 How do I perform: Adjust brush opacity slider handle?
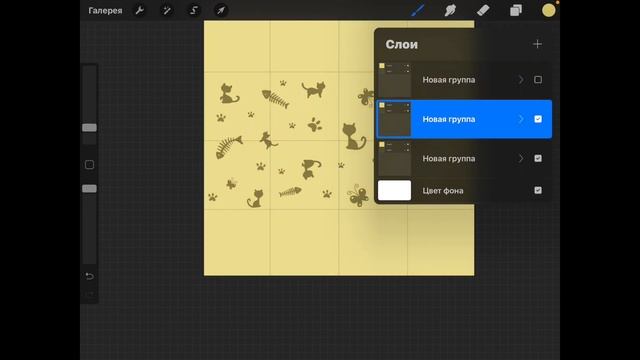(89, 189)
